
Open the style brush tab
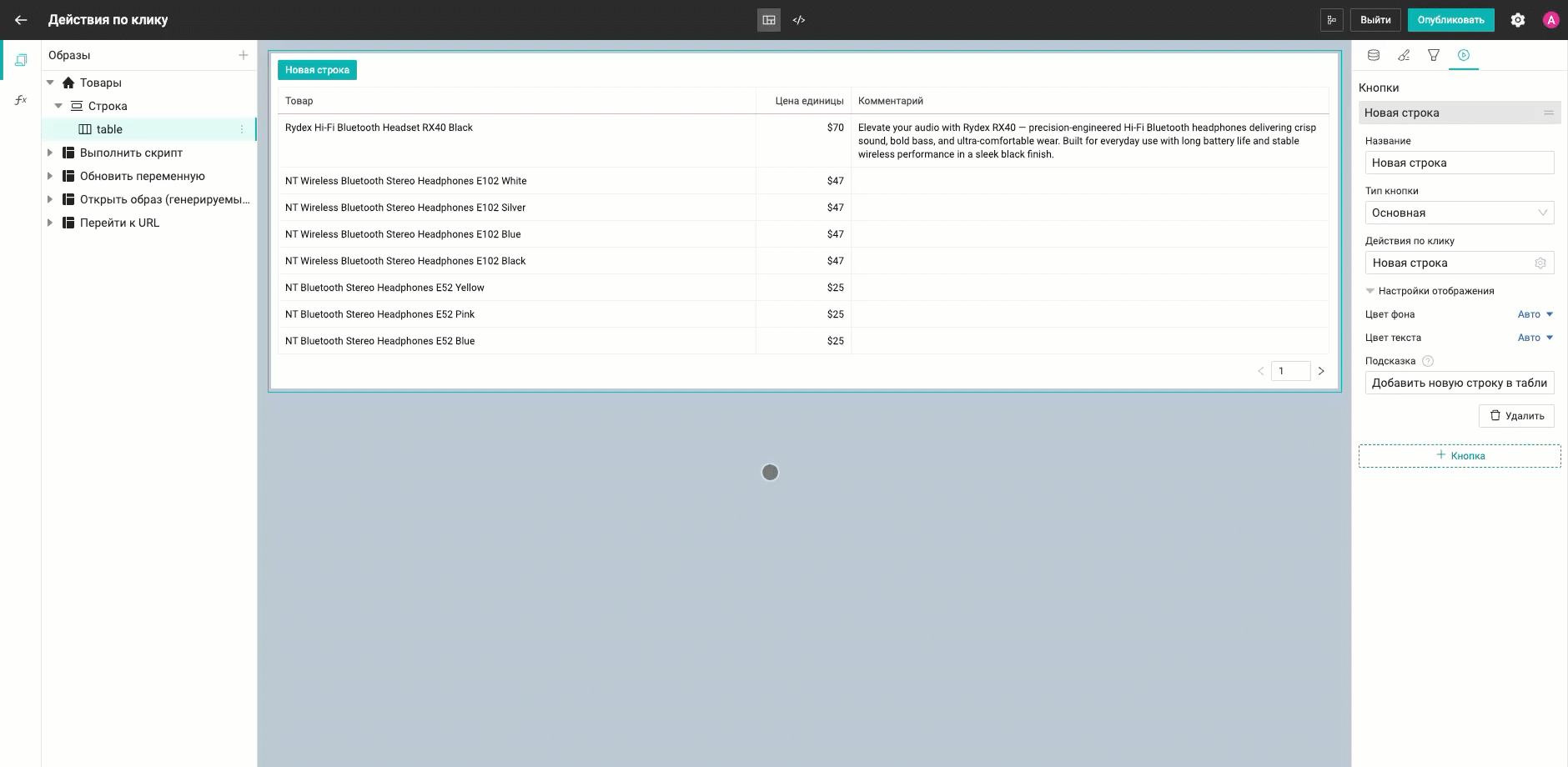tap(1404, 55)
